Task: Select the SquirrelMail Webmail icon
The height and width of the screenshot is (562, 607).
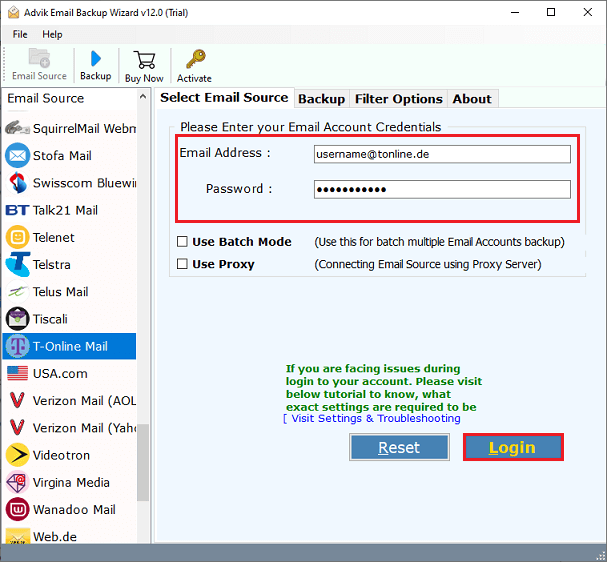Action: (17, 128)
